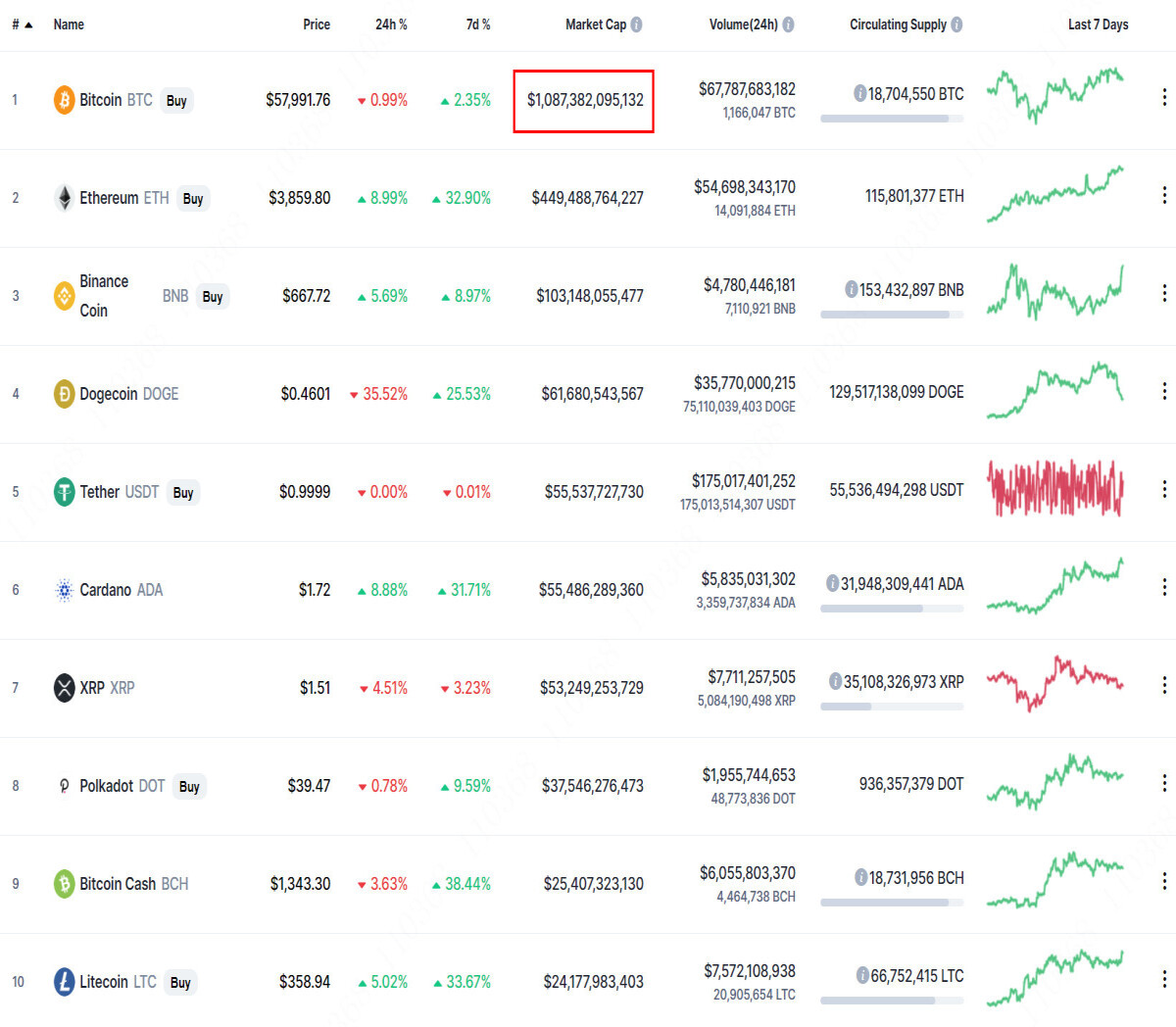Viewport: 1176px width, 1027px height.
Task: Click the XRP logo icon
Action: [64, 688]
